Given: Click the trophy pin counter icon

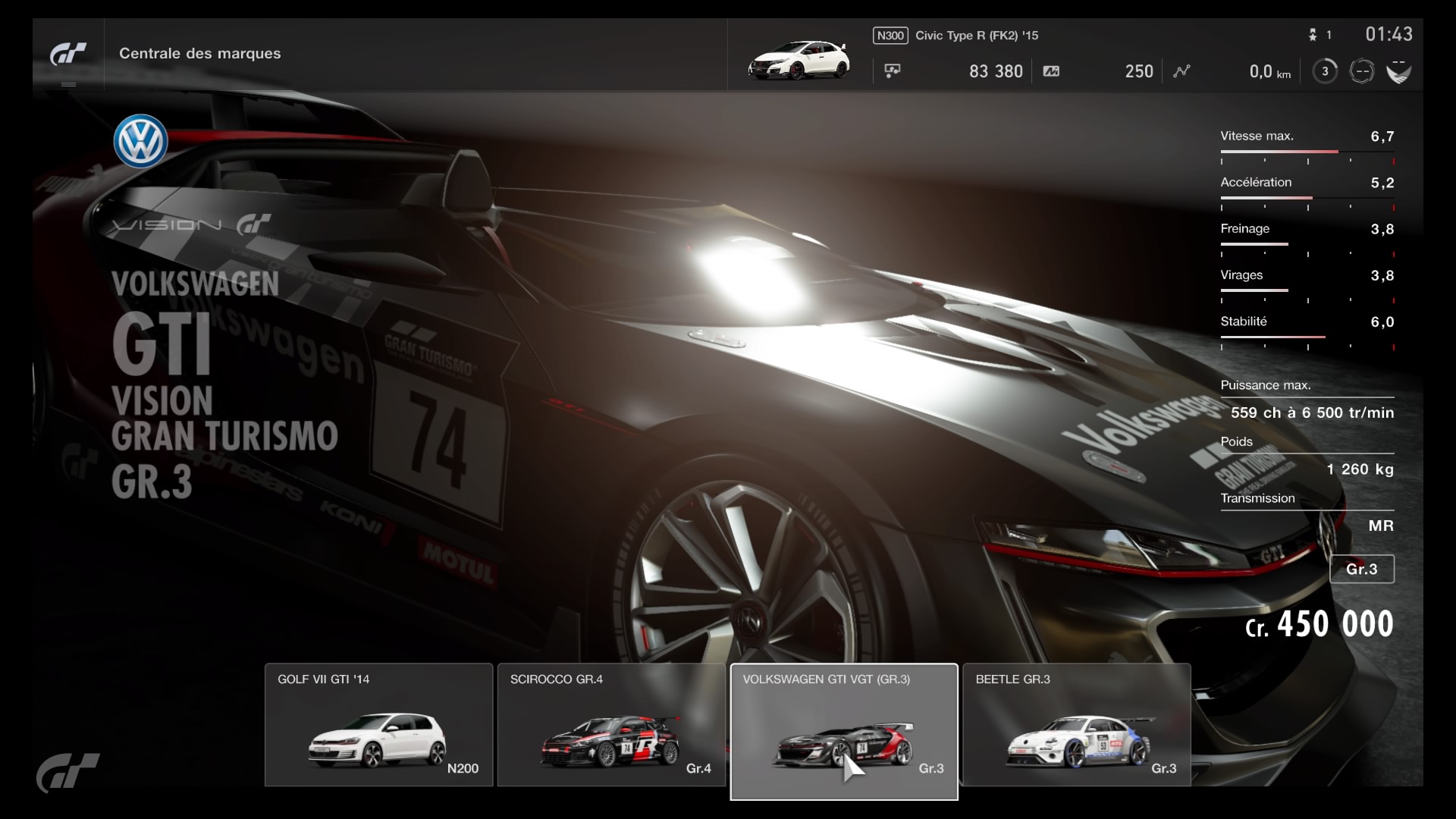Looking at the screenshot, I should [1314, 35].
